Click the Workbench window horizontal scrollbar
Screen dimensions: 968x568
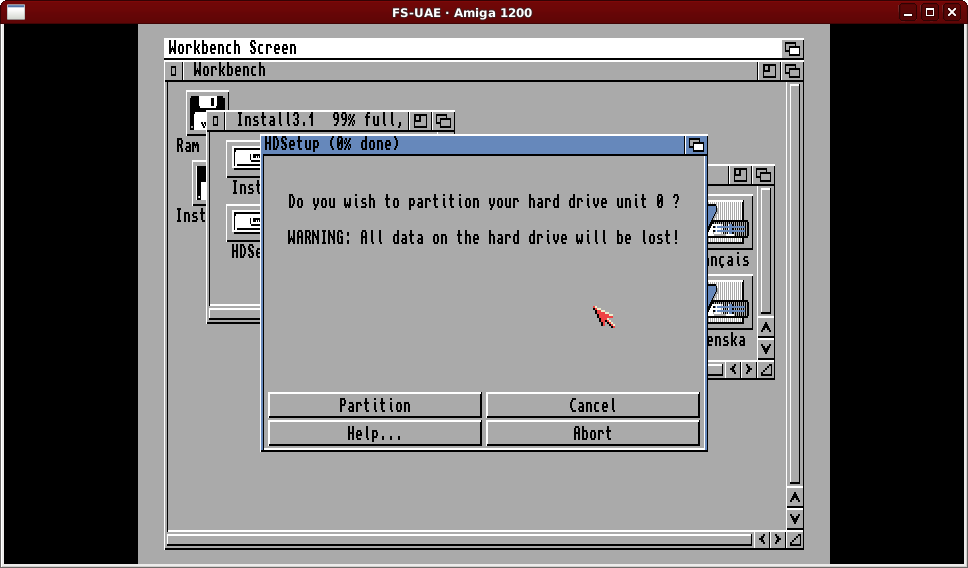(460, 540)
